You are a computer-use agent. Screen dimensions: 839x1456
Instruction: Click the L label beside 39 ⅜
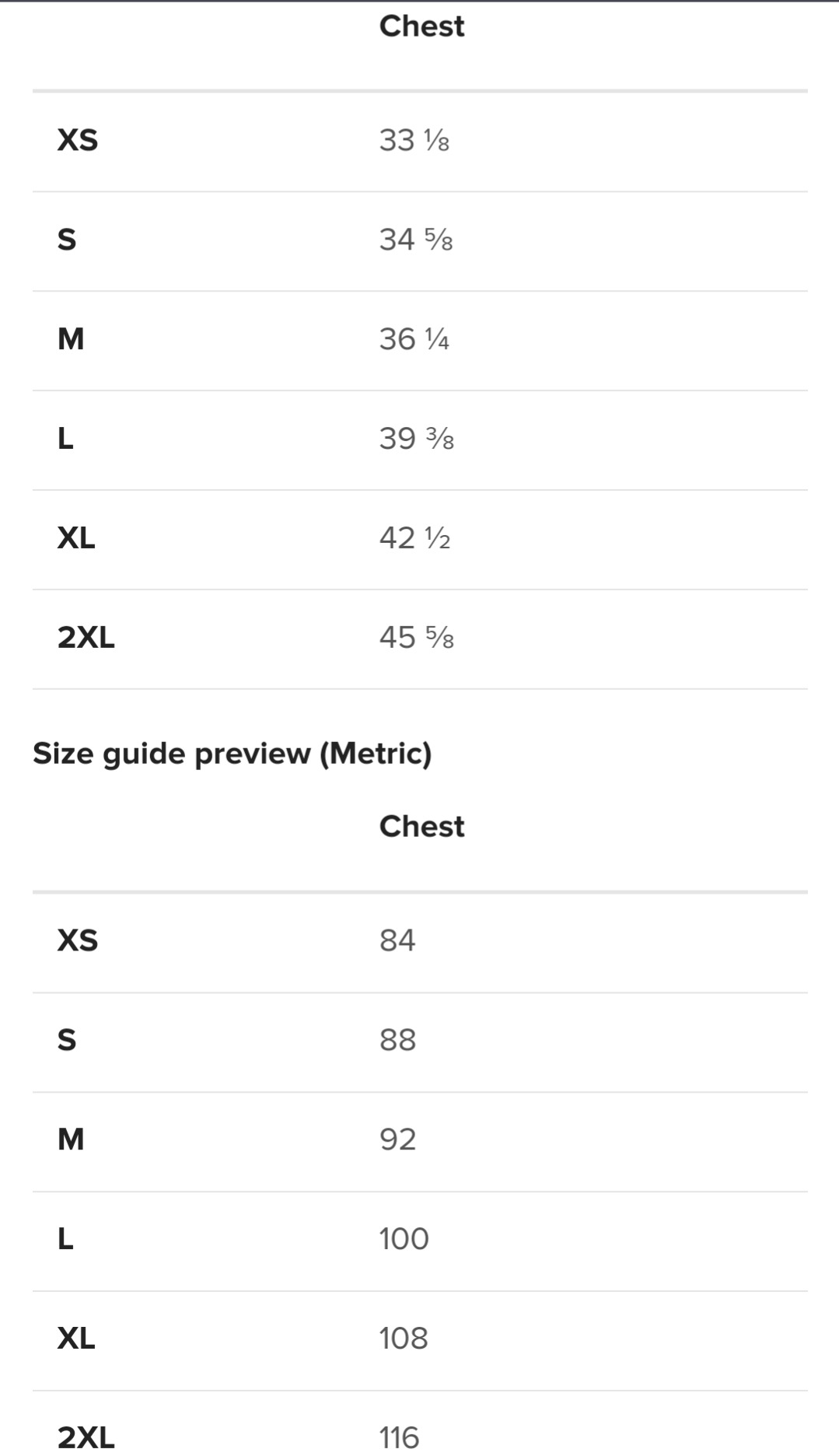click(66, 439)
